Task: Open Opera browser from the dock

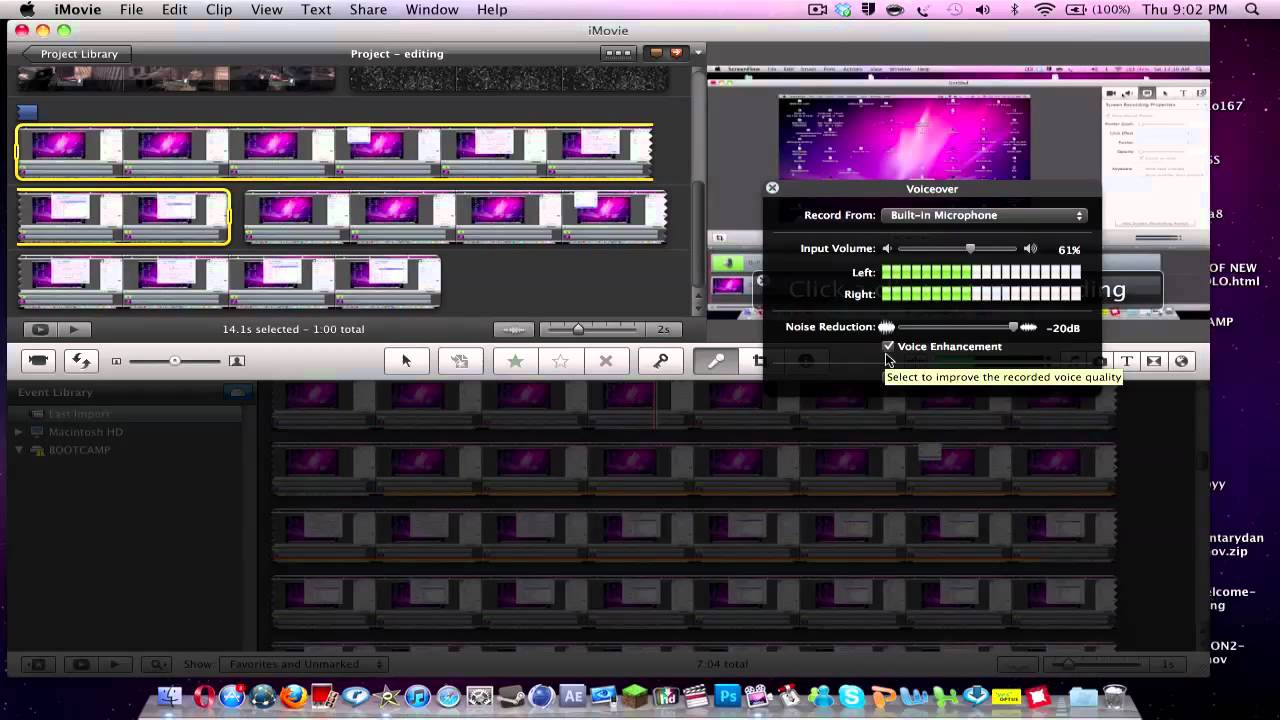Action: (x=202, y=696)
